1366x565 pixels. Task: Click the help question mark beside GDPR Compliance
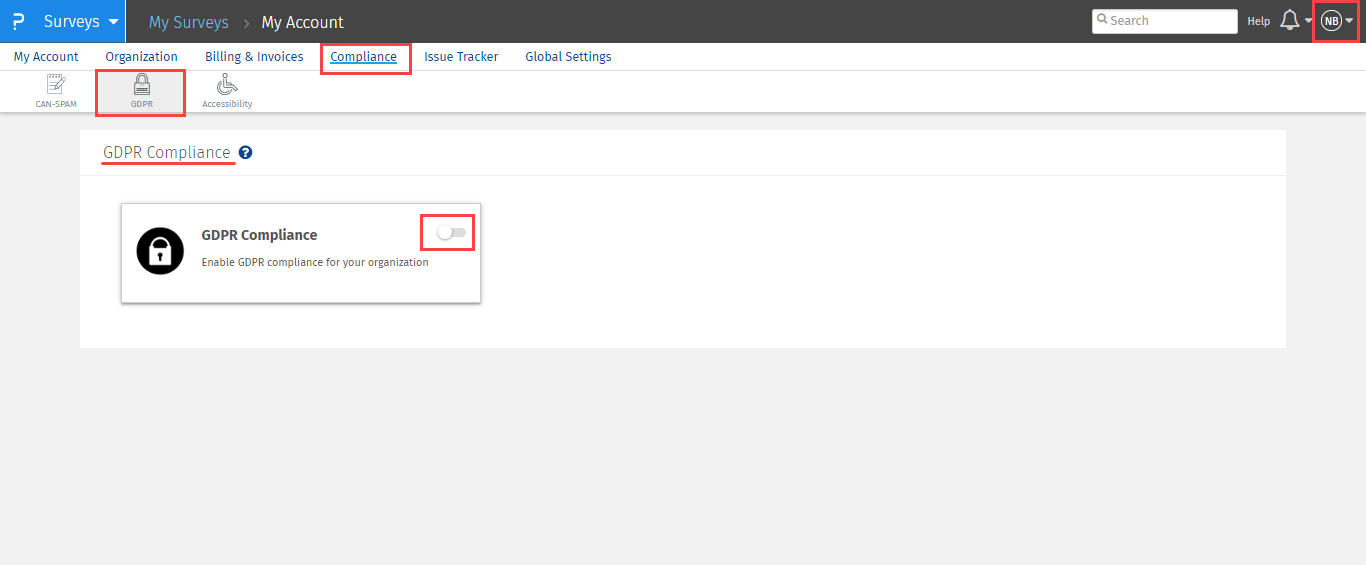245,153
